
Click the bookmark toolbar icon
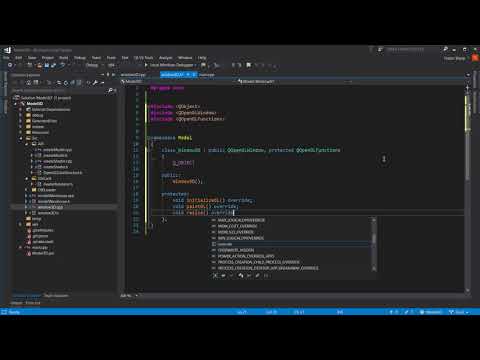[x=249, y=65]
